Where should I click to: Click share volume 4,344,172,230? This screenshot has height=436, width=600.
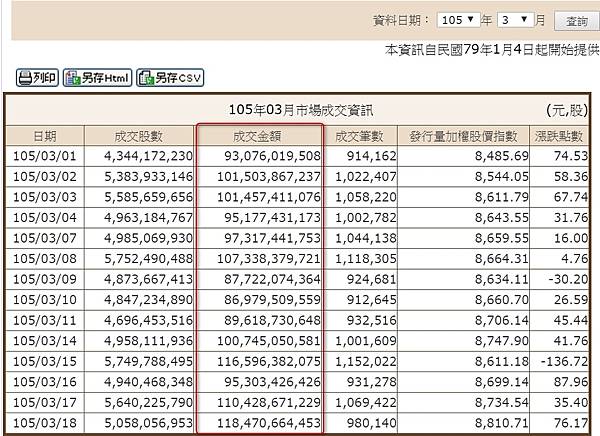(x=148, y=156)
